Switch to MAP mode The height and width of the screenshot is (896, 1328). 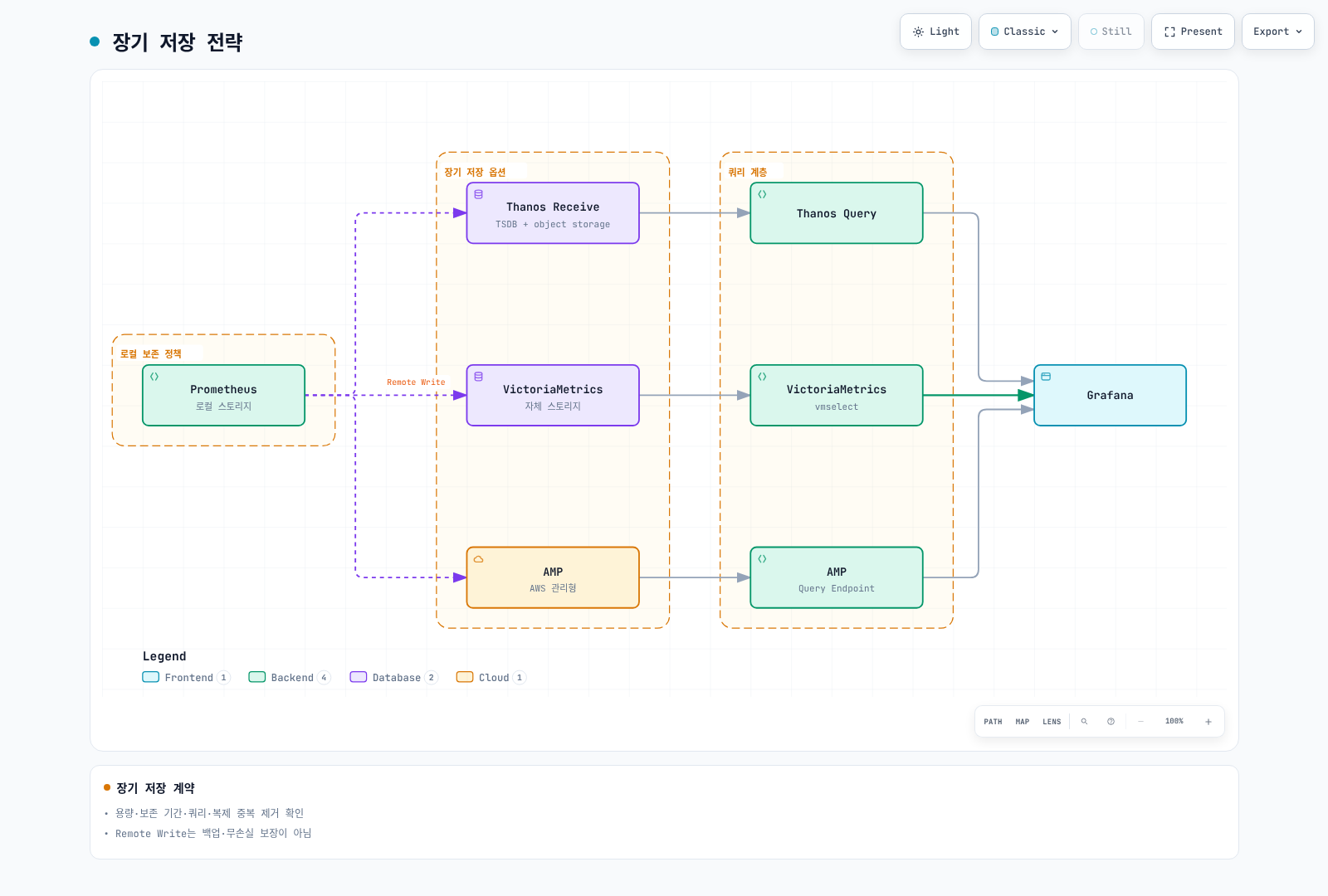[x=1023, y=722]
